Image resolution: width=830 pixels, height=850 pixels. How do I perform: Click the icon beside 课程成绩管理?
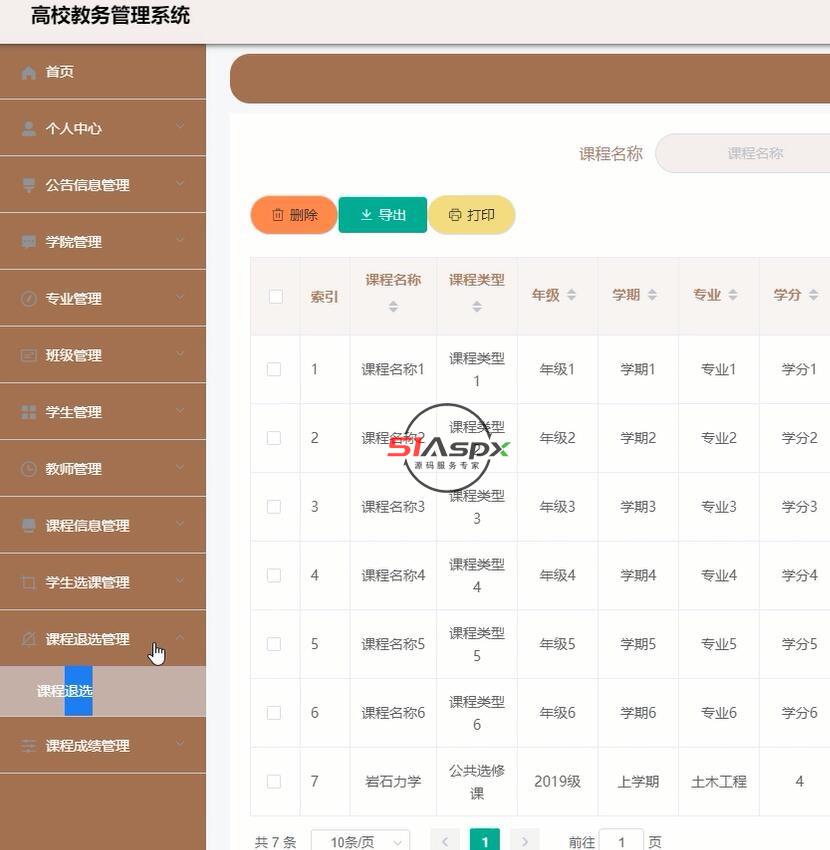pyautogui.click(x=29, y=746)
